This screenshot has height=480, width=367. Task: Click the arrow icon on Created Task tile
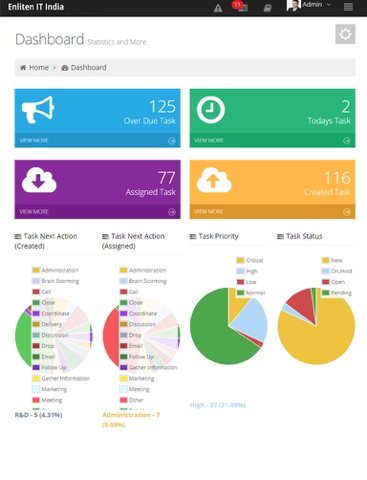click(x=347, y=212)
